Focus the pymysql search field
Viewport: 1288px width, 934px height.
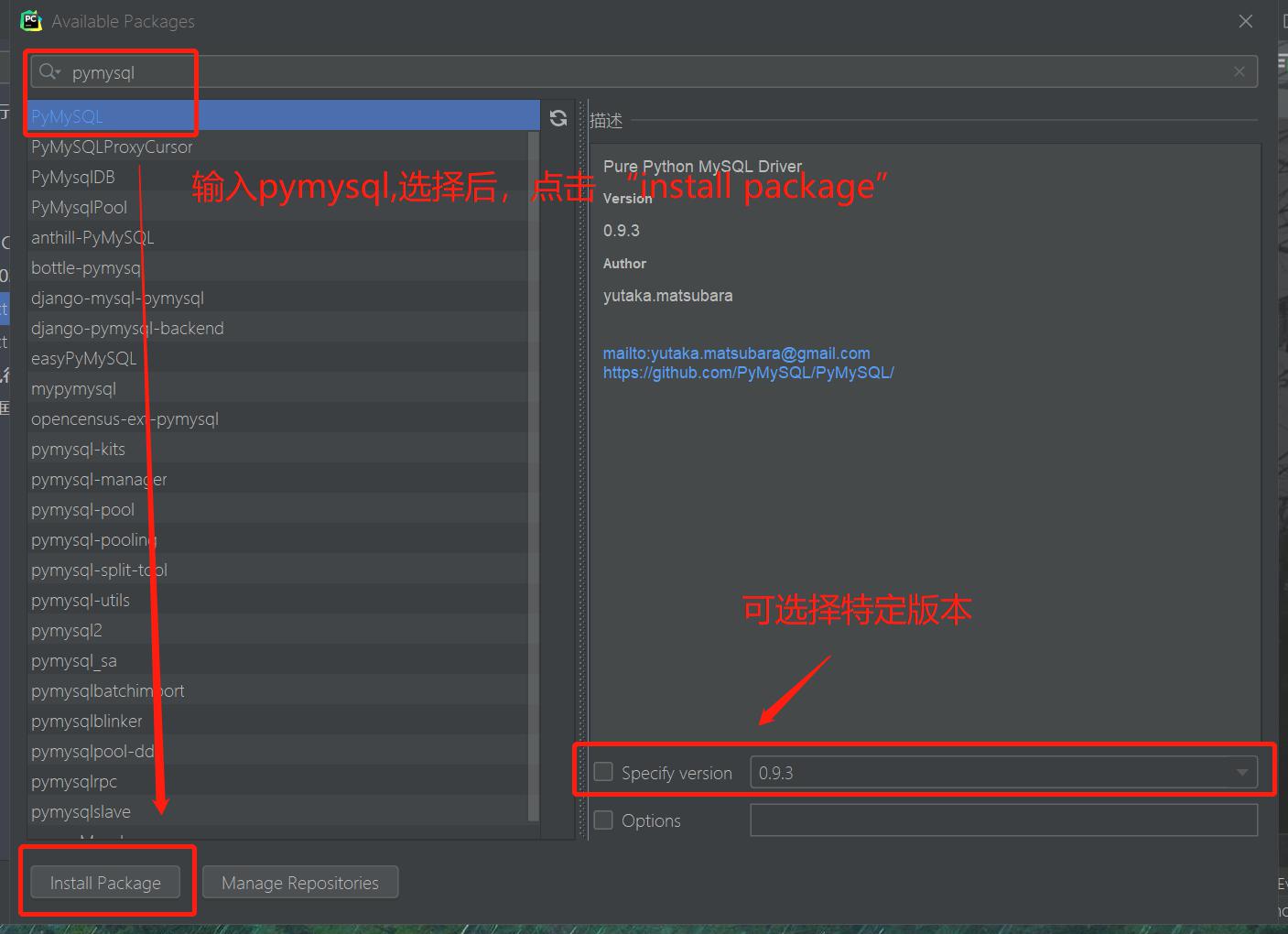point(644,71)
